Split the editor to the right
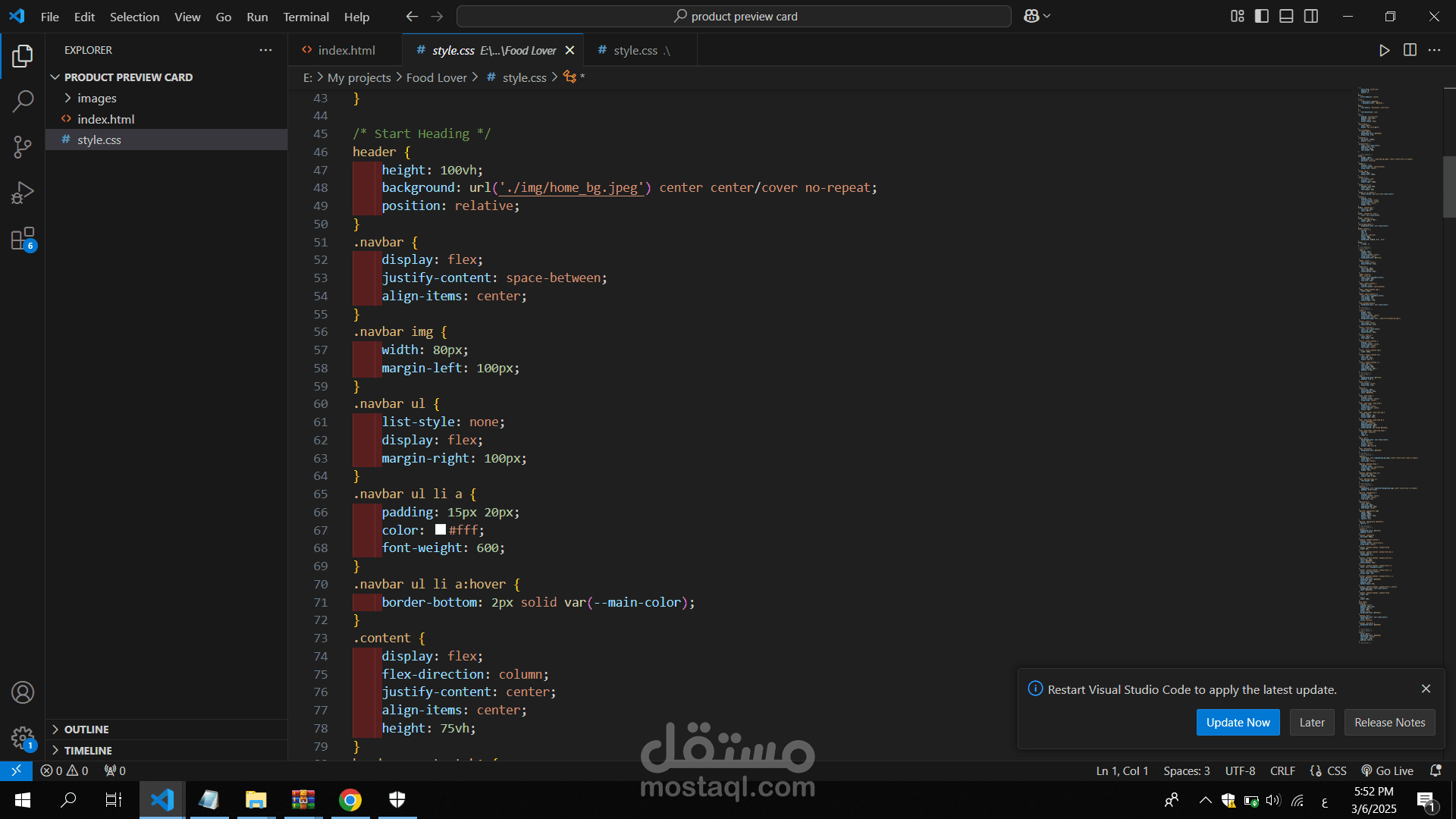This screenshot has width=1456, height=819. [x=1410, y=50]
